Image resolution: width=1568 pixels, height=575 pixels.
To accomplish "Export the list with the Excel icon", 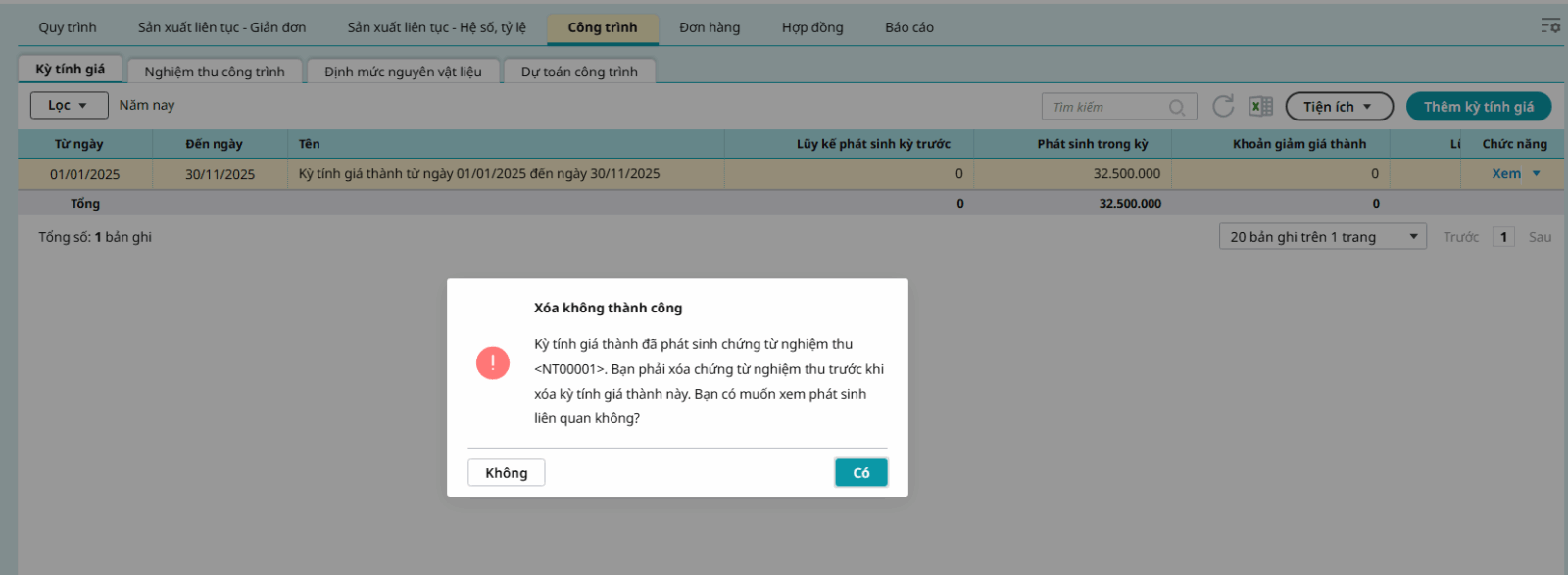I will 1260,106.
